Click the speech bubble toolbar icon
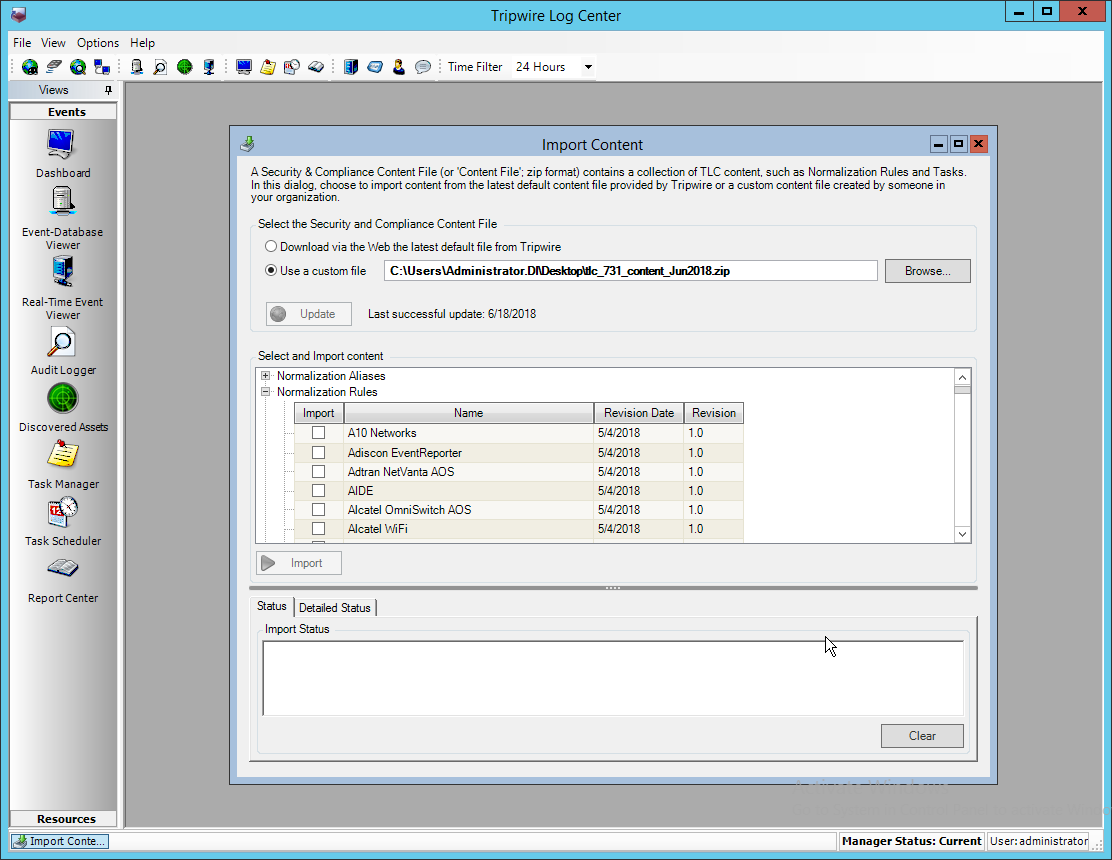1112x860 pixels. (x=423, y=67)
